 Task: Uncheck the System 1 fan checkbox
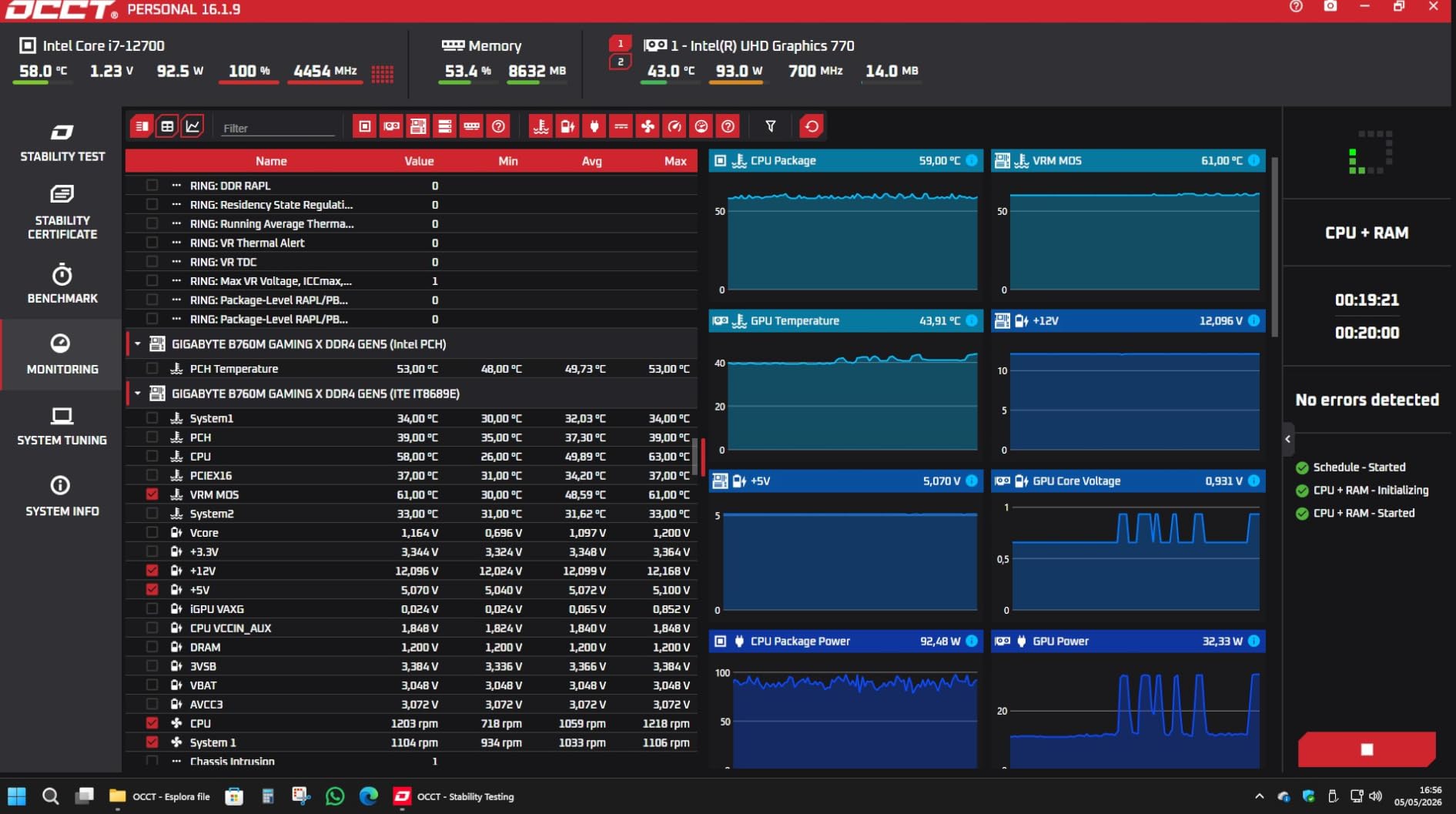click(152, 742)
